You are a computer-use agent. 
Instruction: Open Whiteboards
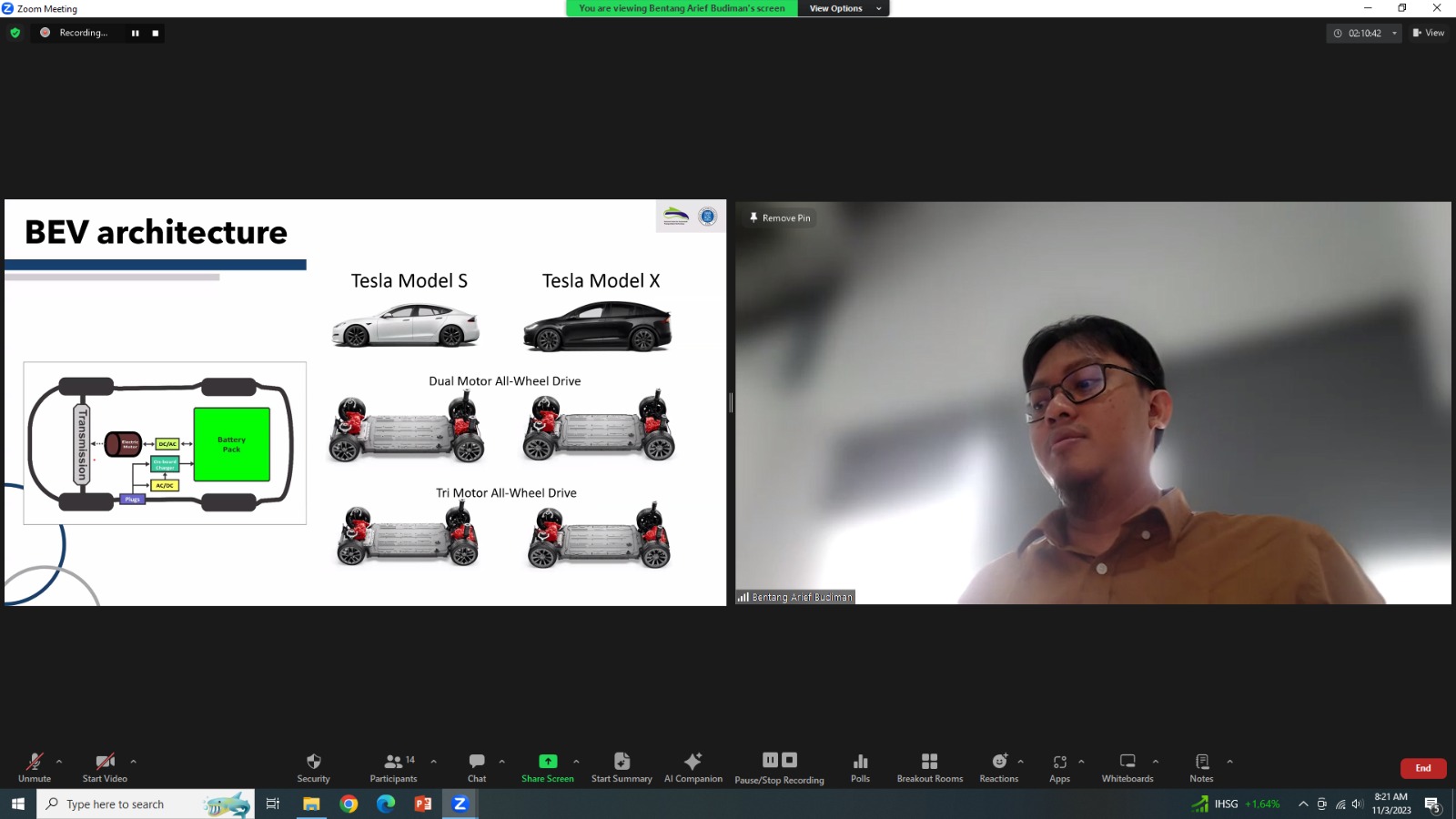pyautogui.click(x=1127, y=767)
